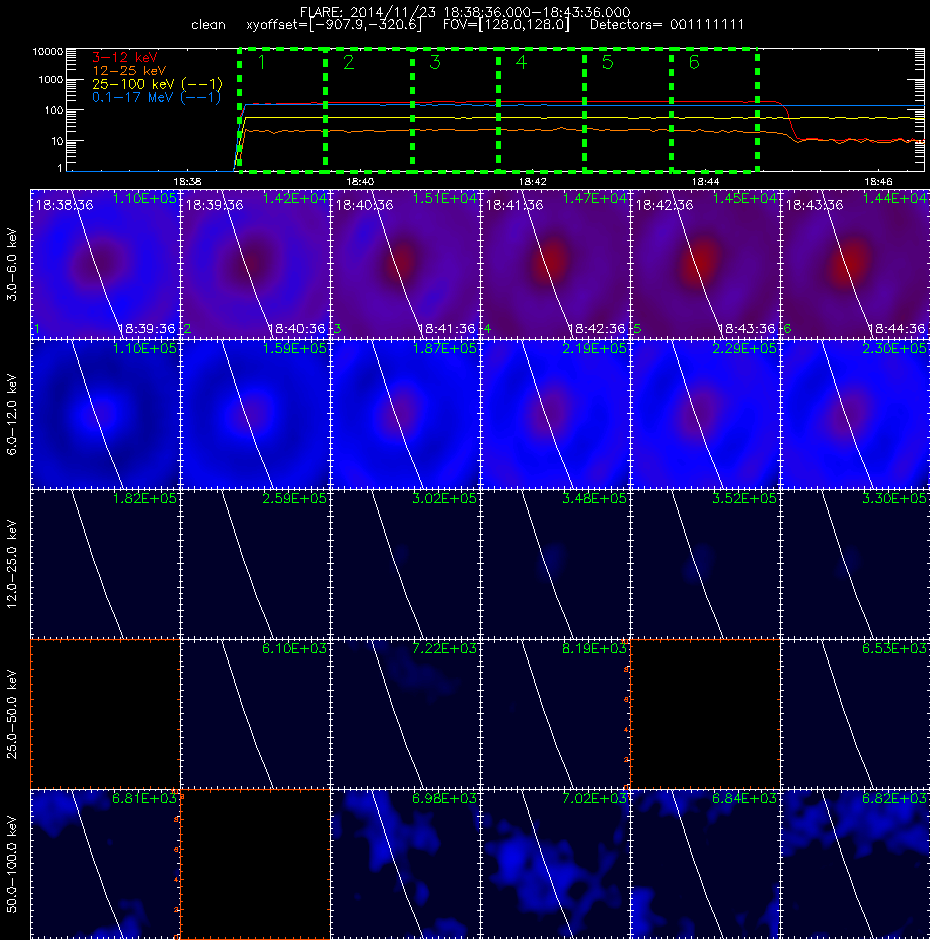Click the '18:44' tick label on light curve axis
This screenshot has height=940, width=930.
click(x=705, y=181)
